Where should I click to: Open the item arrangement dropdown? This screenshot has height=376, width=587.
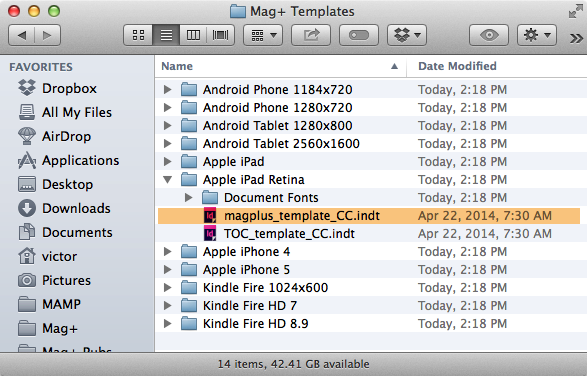263,36
